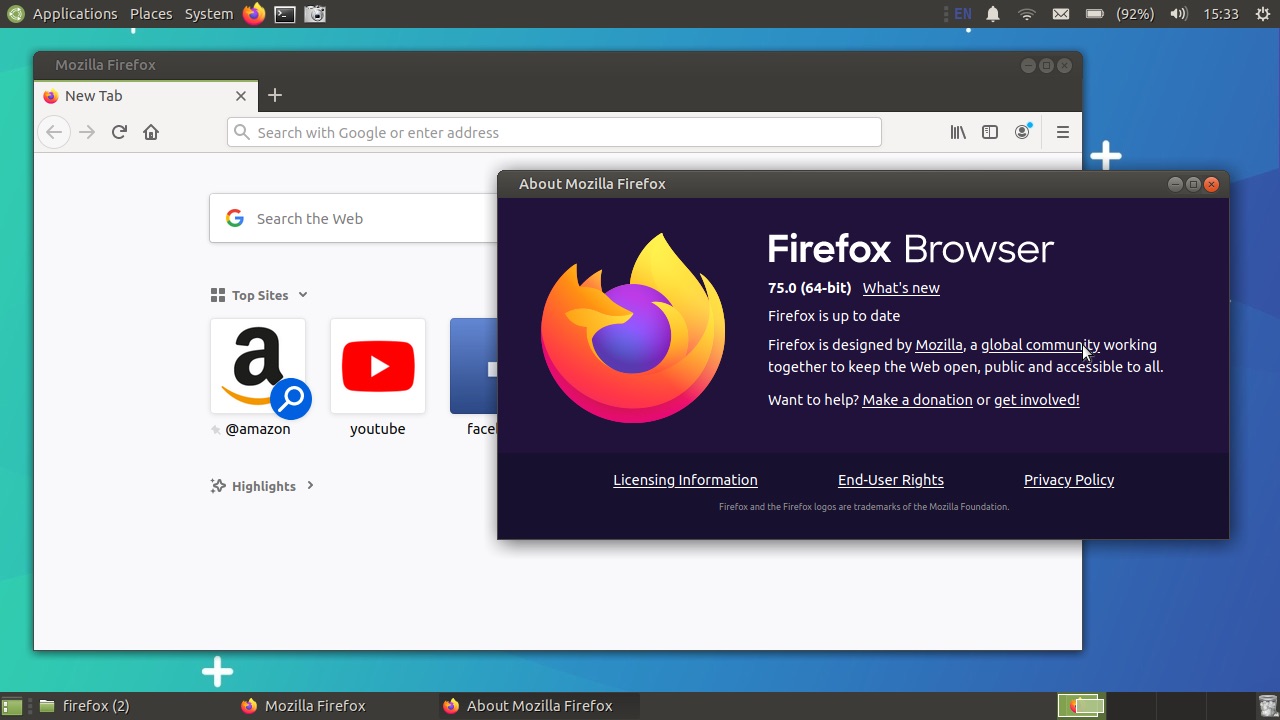Launch Firefox from top panel icon

click(254, 14)
